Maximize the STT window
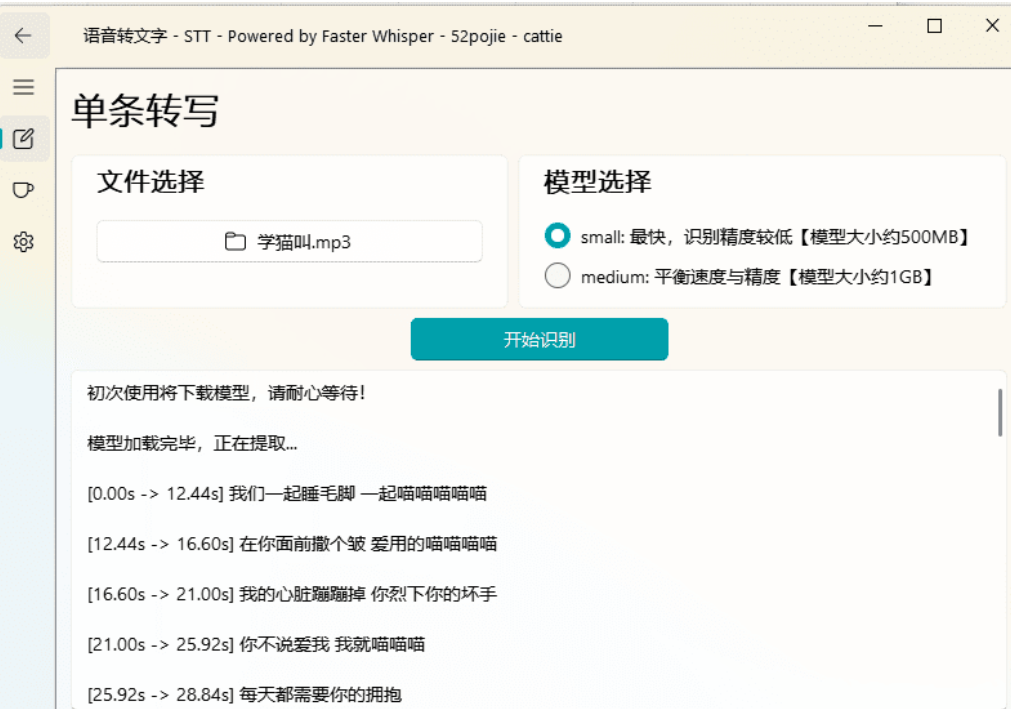This screenshot has width=1011, height=709. click(x=934, y=26)
